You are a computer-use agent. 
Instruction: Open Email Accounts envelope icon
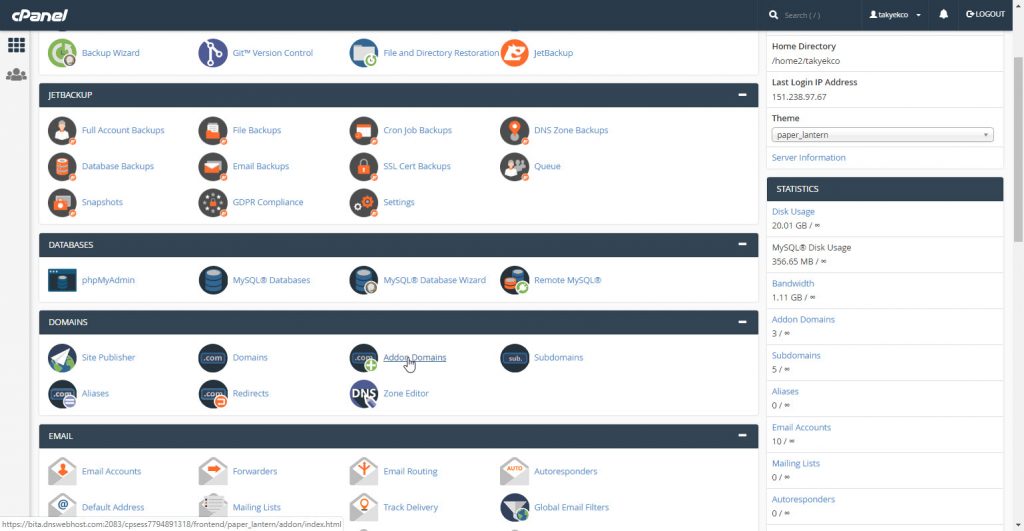tap(62, 472)
